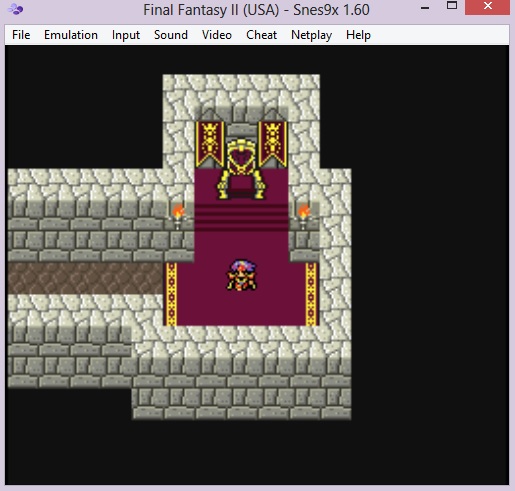Open the Cheat menu
Viewport: 515px width, 491px height.
[261, 35]
